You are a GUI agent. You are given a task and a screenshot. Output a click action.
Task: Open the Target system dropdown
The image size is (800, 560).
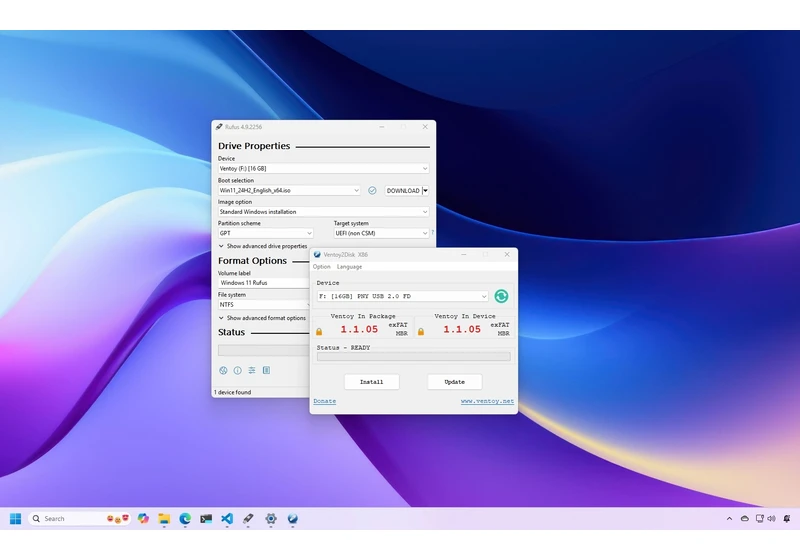(x=381, y=233)
